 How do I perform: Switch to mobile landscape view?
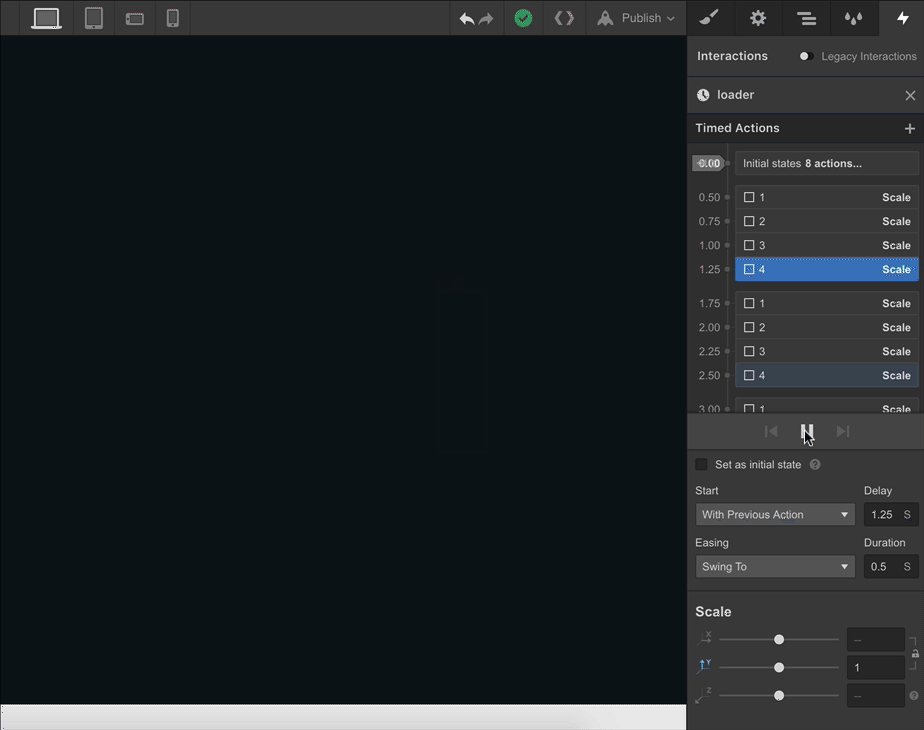(x=134, y=19)
